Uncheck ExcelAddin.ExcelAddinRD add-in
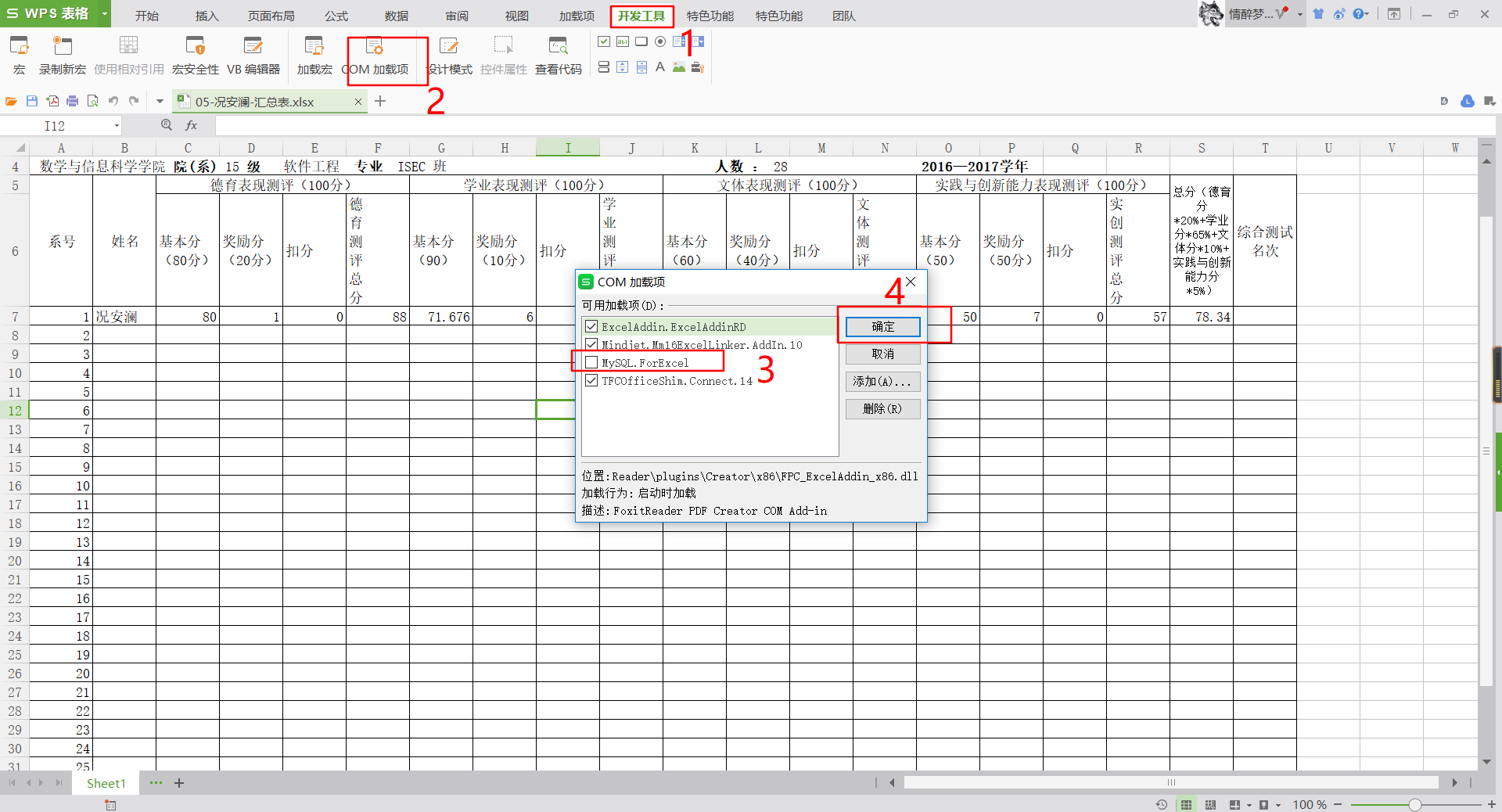 click(591, 327)
